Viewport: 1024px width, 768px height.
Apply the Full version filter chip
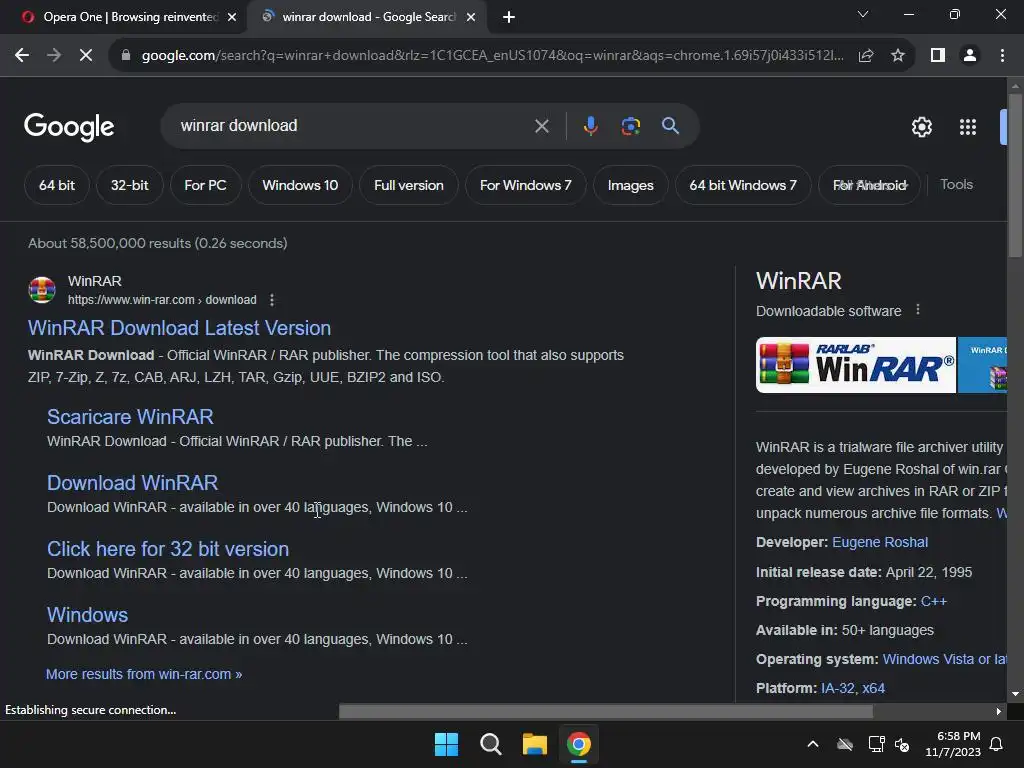coord(409,185)
